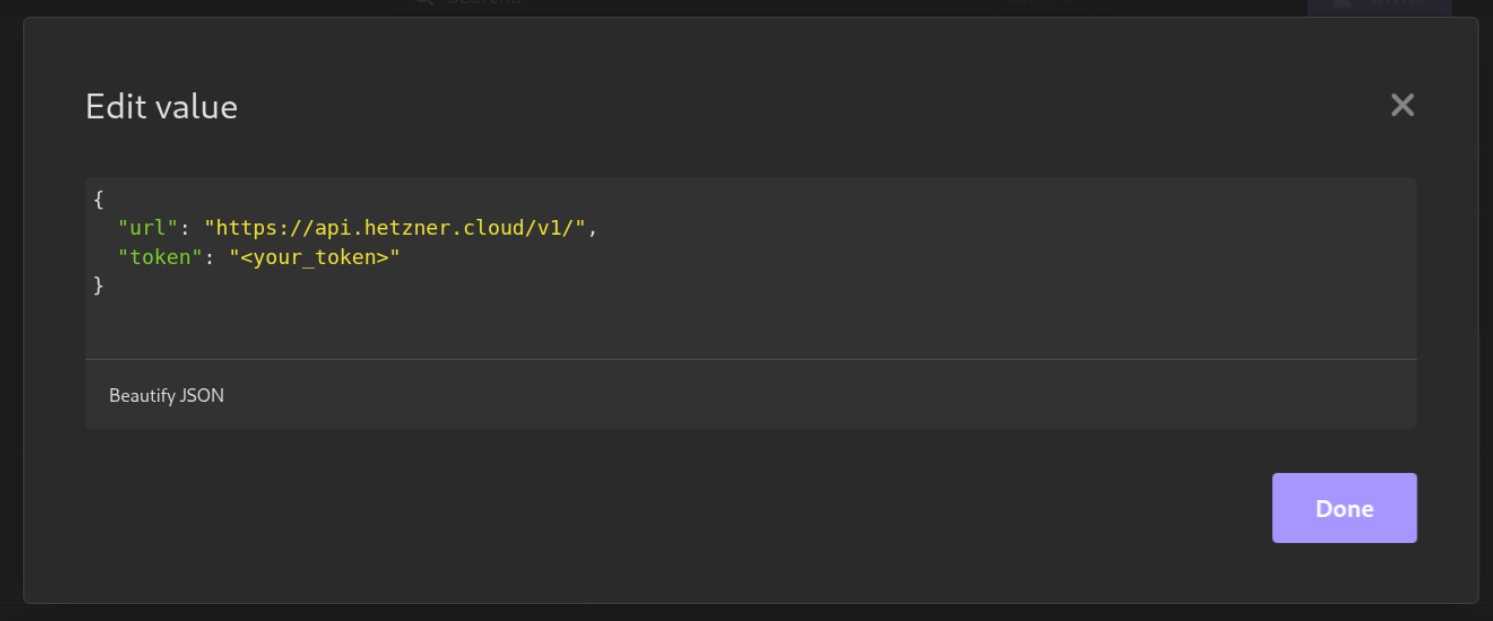Click empty editor area below the JSON

pyautogui.click(x=700, y=325)
